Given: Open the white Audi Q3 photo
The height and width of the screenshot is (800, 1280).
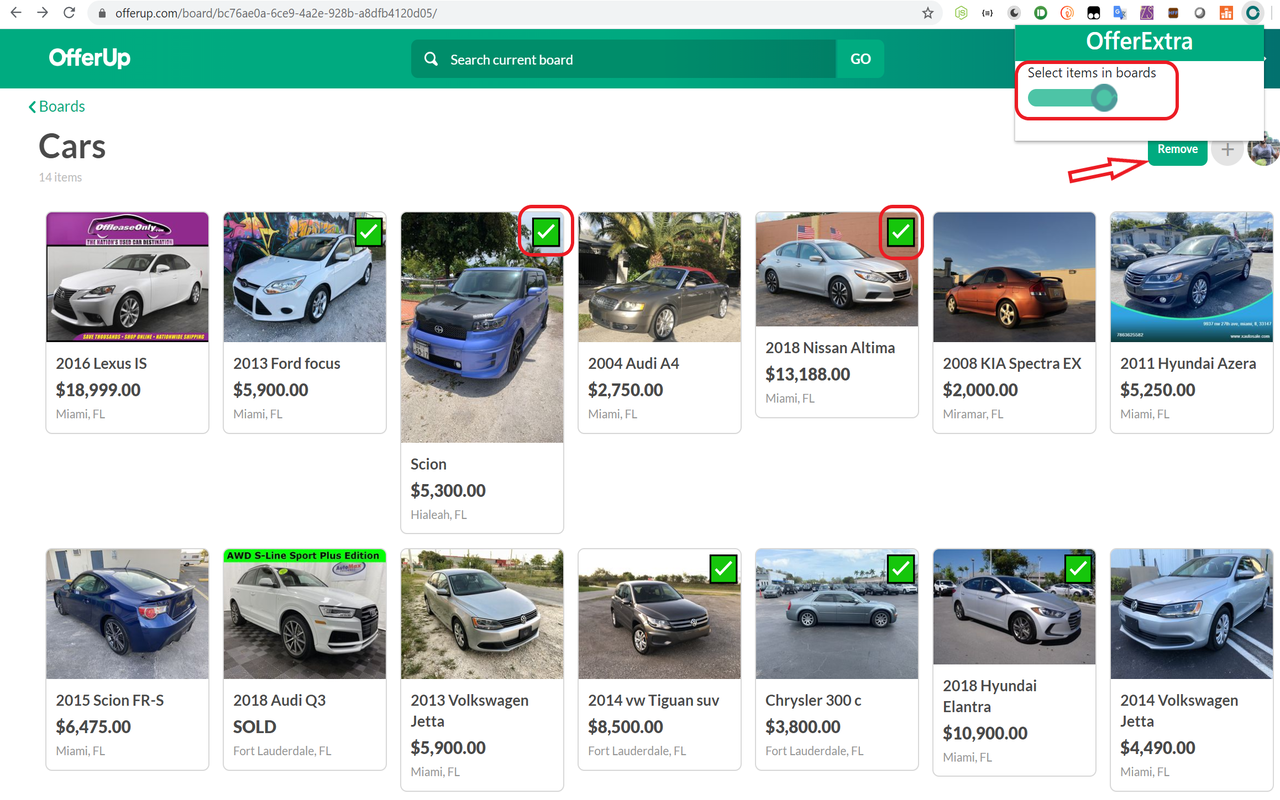Looking at the screenshot, I should tap(305, 614).
